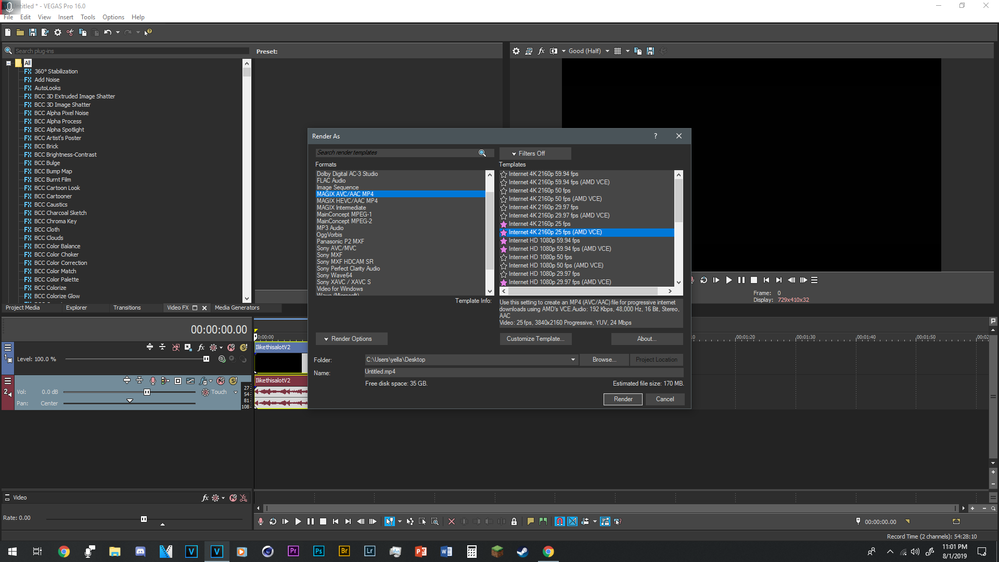Open the Good (Half) preview quality dropdown

tap(607, 51)
